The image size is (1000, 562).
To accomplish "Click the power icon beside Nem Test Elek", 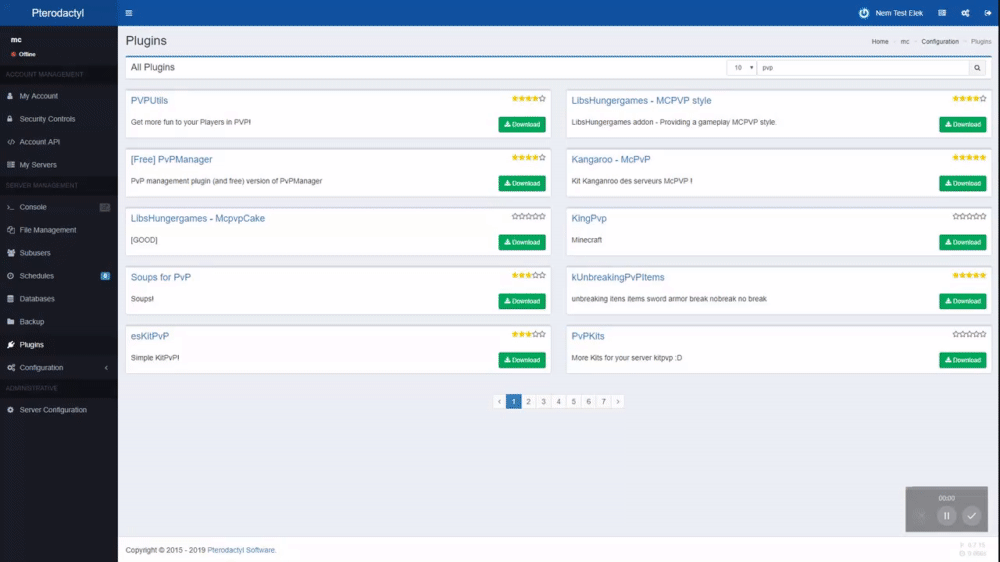I will [x=864, y=13].
